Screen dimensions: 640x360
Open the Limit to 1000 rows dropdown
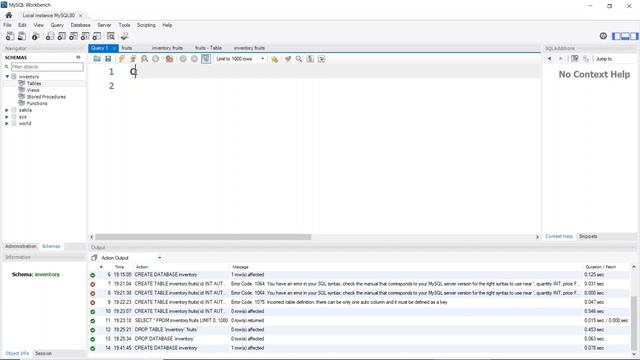coord(240,59)
